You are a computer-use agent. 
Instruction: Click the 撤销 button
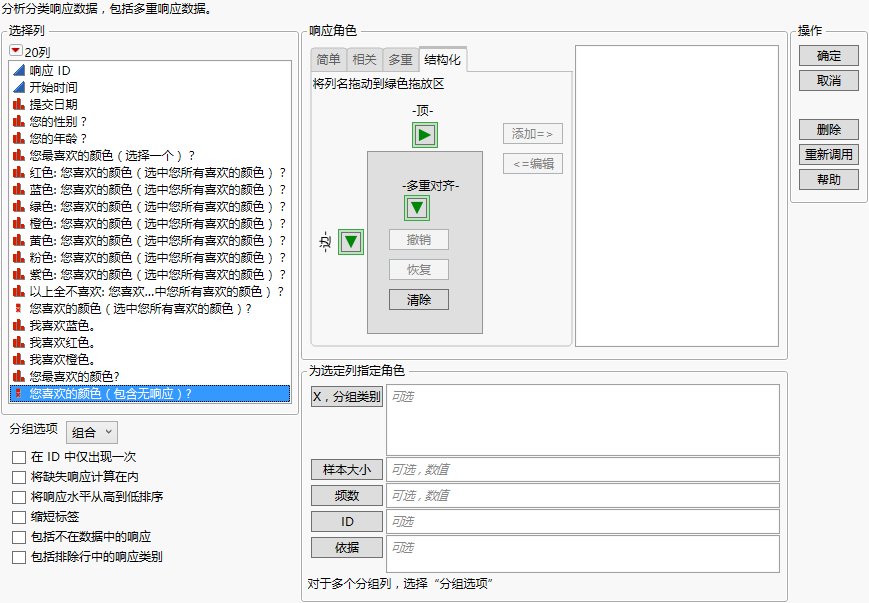[418, 240]
